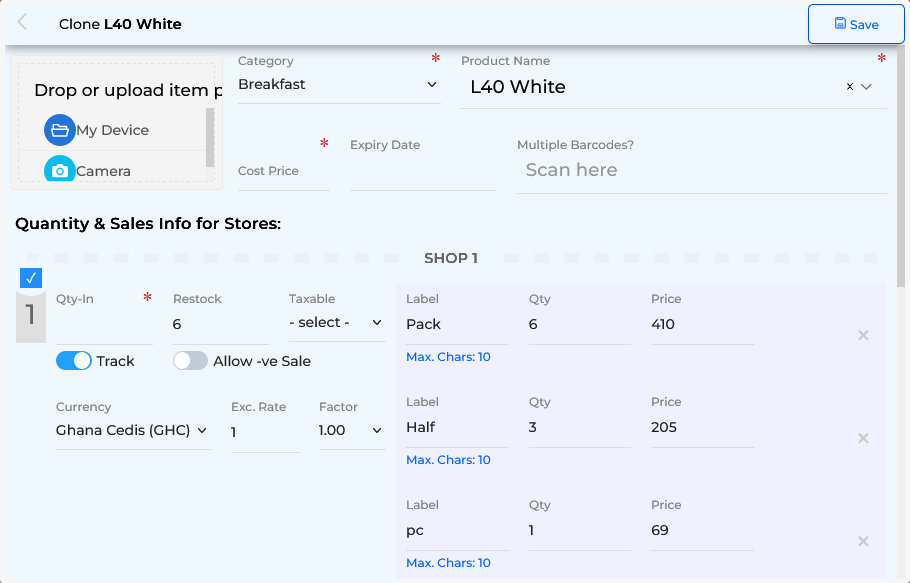Click the My Device folder icon
This screenshot has height=583, width=910.
coord(60,130)
